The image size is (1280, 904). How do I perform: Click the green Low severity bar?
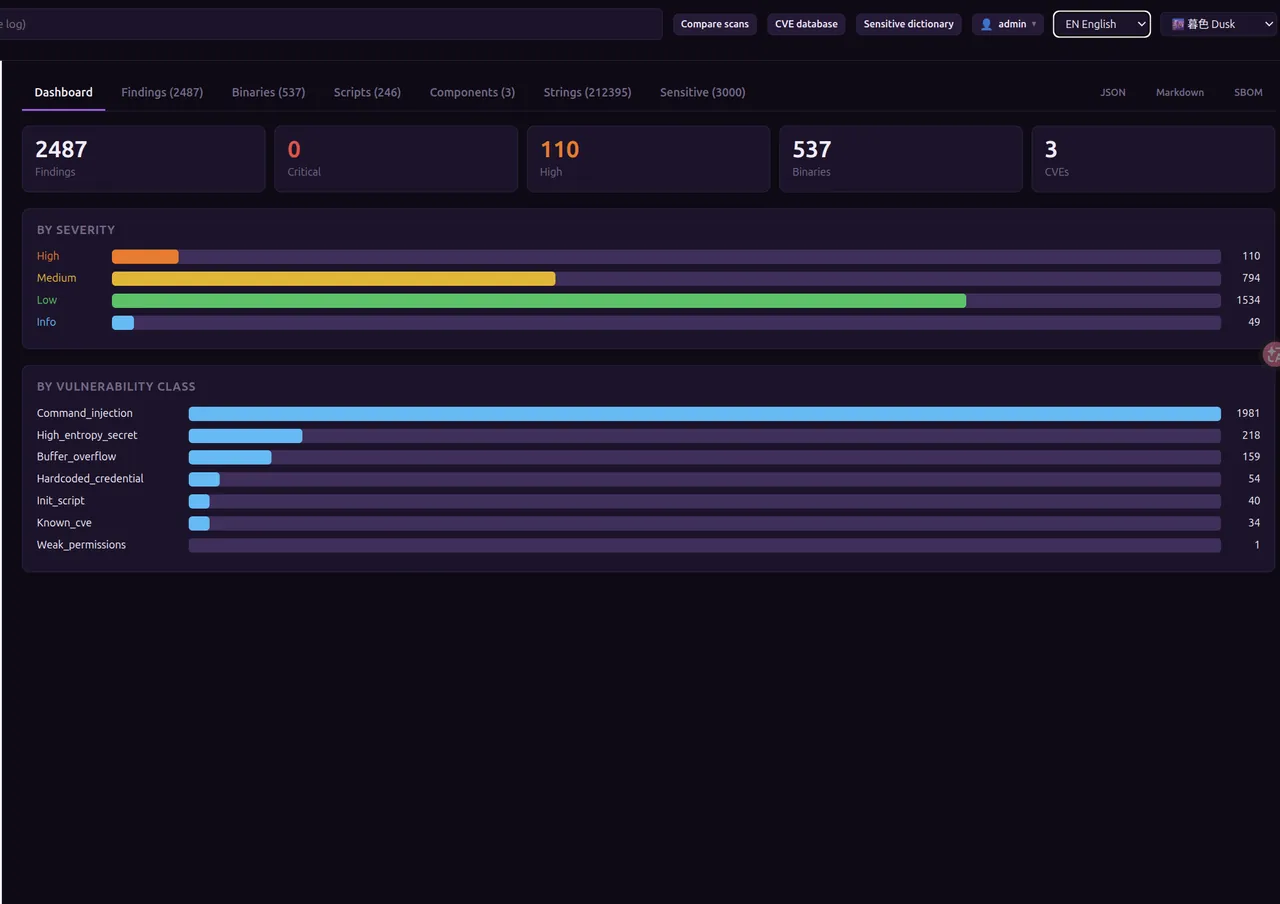point(539,300)
